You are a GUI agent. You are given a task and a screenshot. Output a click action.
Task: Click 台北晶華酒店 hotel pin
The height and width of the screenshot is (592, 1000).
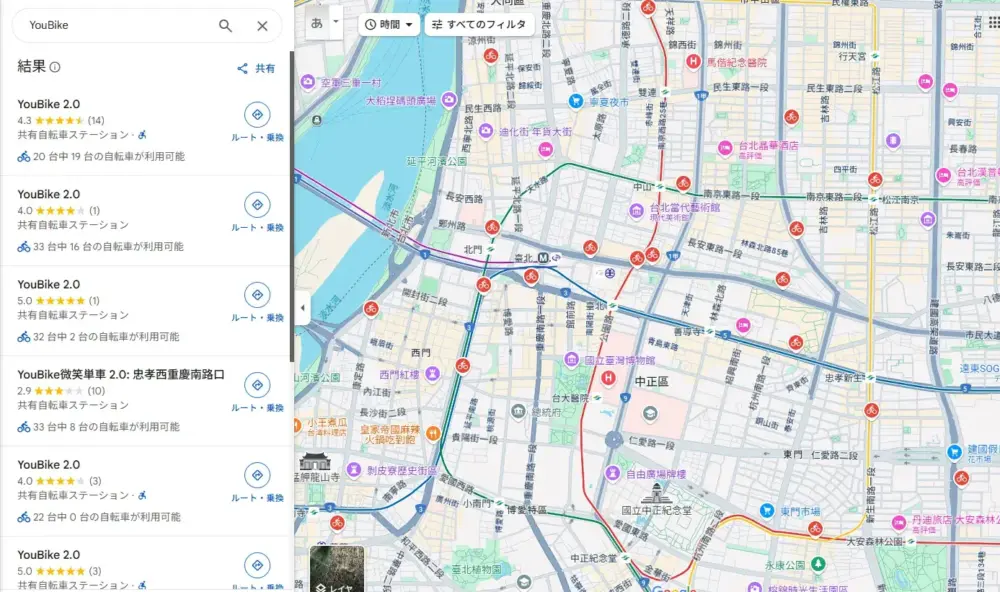(725, 148)
